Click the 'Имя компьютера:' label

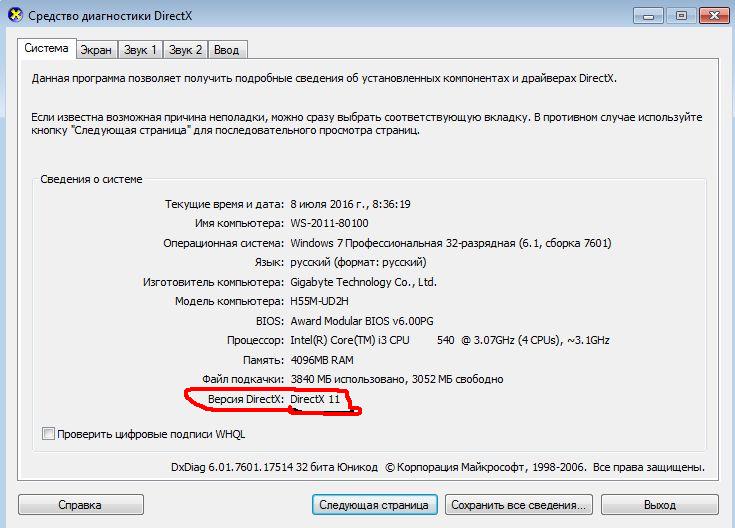coord(239,223)
